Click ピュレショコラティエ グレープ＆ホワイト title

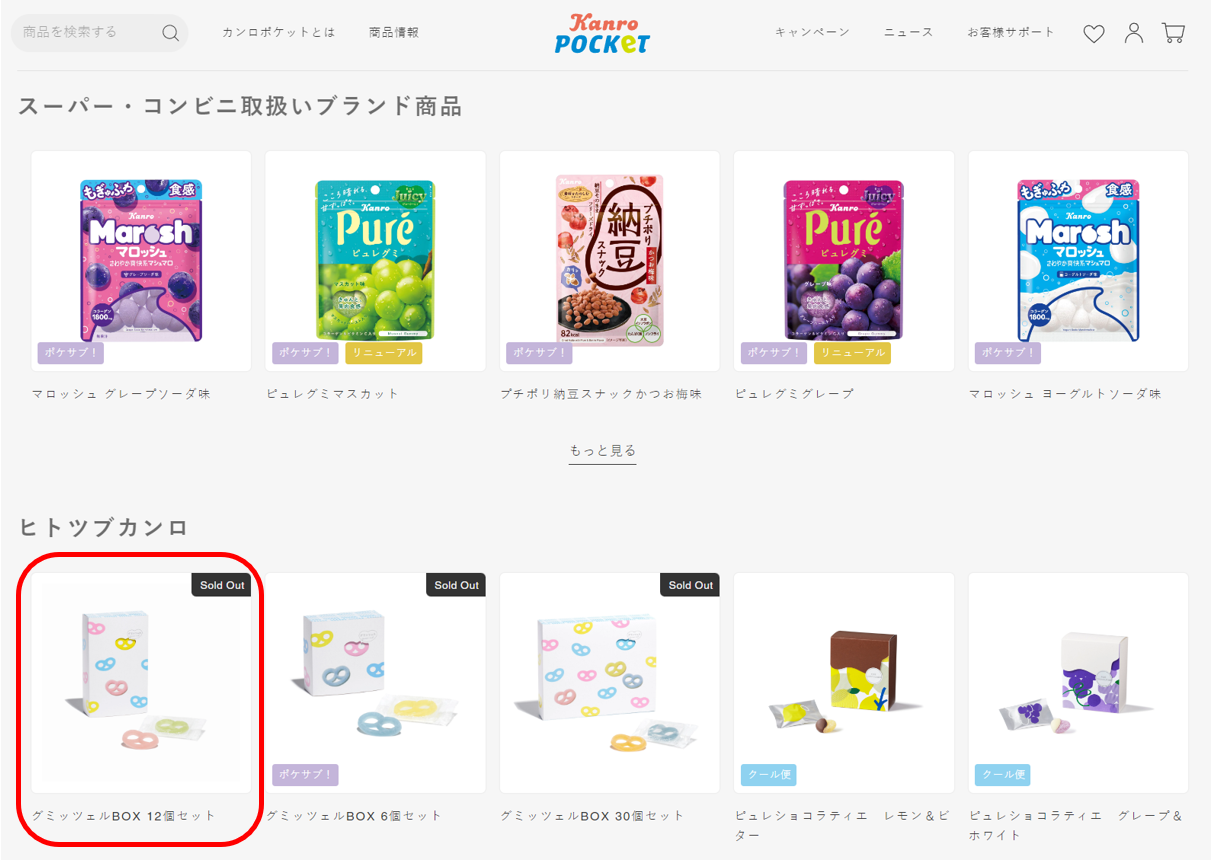pos(1076,825)
